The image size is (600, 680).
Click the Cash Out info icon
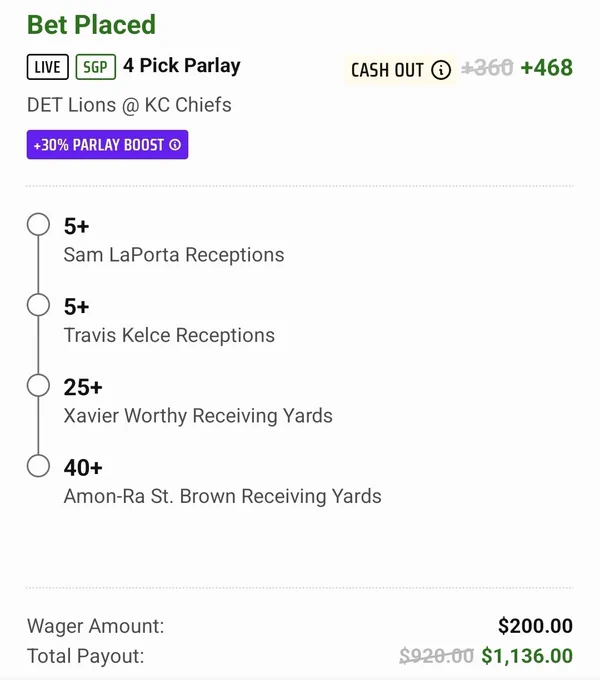coord(441,70)
